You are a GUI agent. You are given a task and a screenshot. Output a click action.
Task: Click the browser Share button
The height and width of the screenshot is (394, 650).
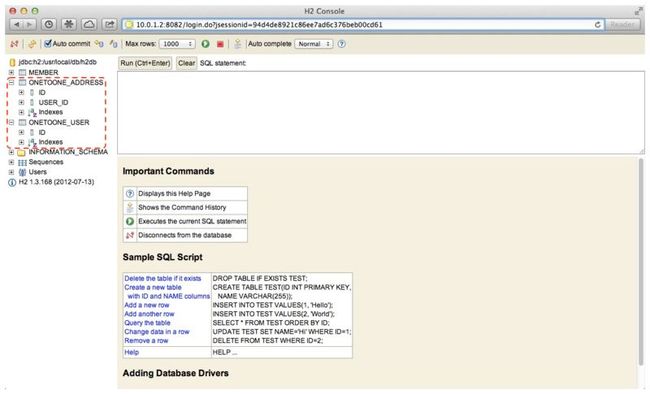point(109,24)
